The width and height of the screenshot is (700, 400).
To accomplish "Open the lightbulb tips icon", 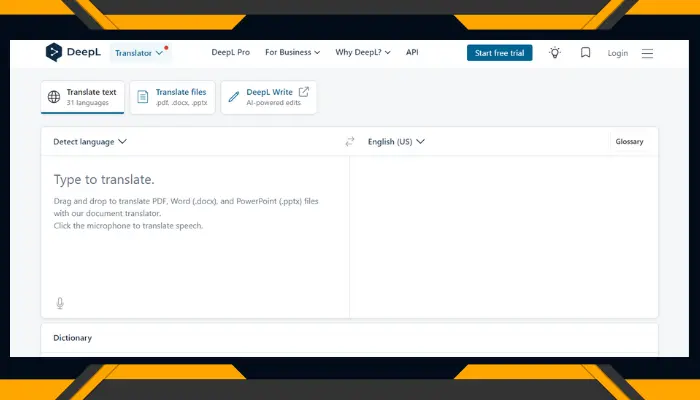I will (x=554, y=53).
